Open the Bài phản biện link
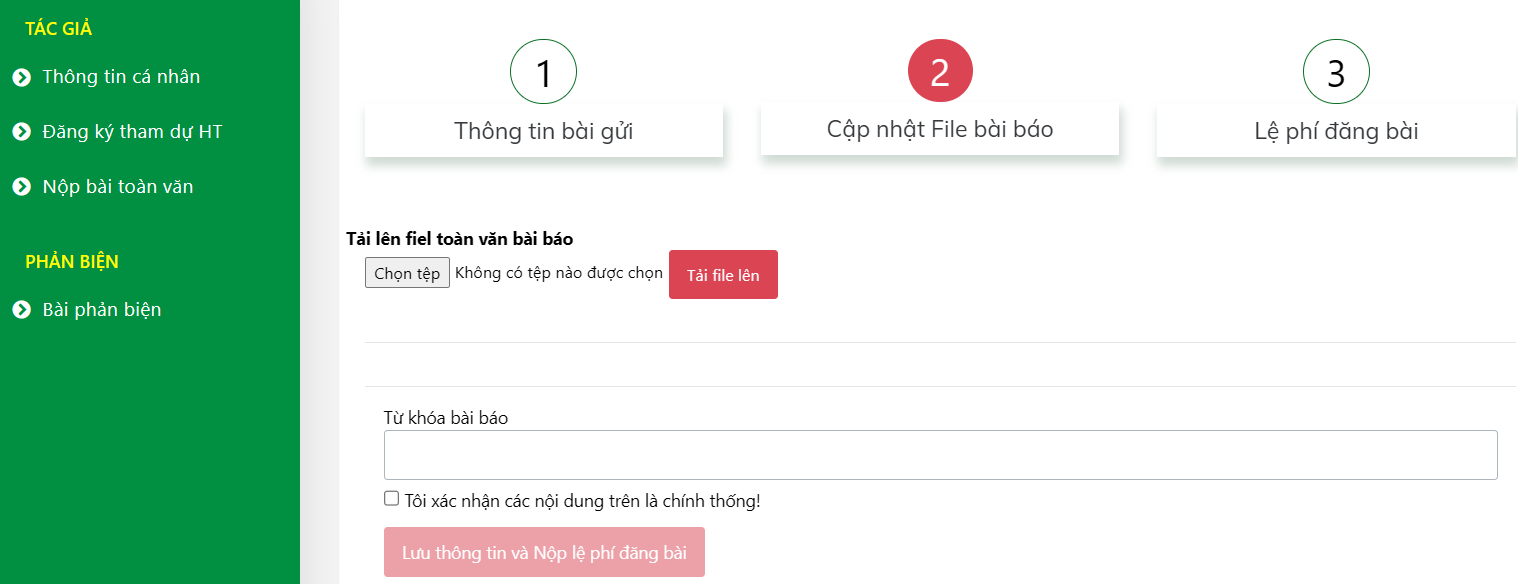Screen dimensions: 1518x584 102,310
